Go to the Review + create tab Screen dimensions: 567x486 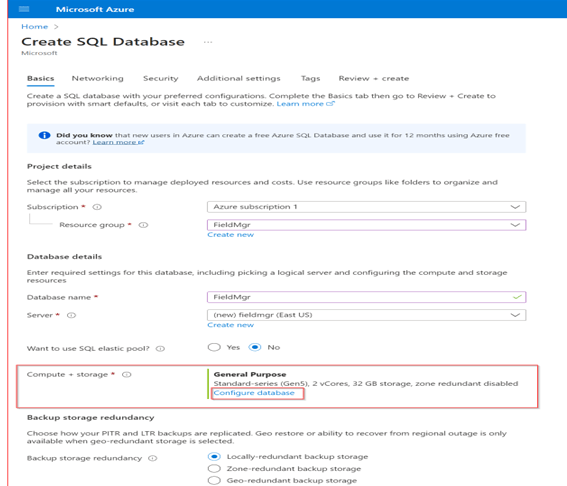(x=374, y=78)
